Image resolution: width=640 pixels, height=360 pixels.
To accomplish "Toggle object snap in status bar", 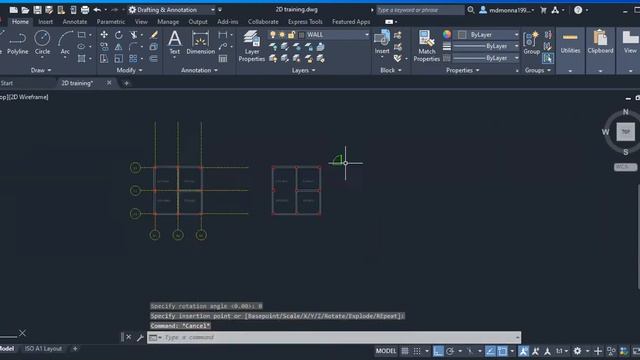I will (x=502, y=351).
